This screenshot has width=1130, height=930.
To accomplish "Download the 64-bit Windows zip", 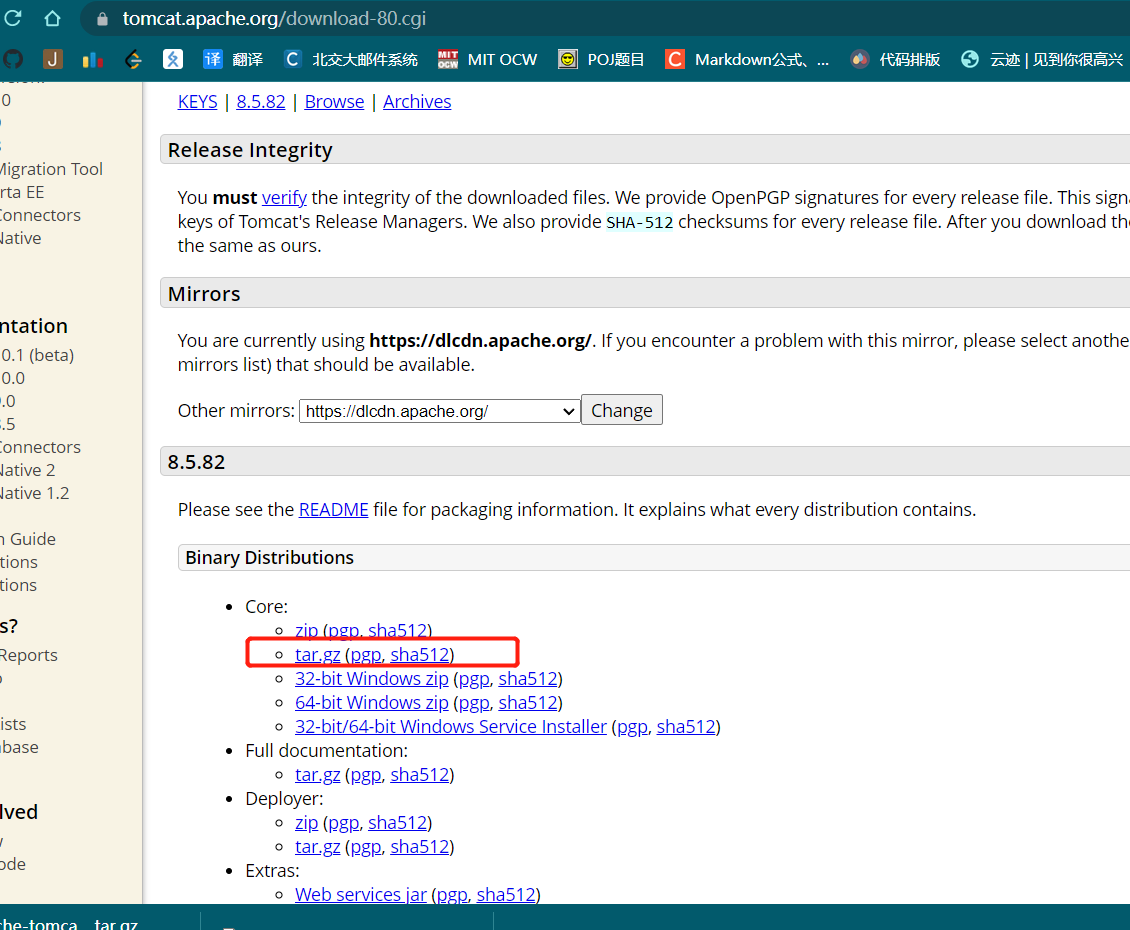I will click(372, 702).
